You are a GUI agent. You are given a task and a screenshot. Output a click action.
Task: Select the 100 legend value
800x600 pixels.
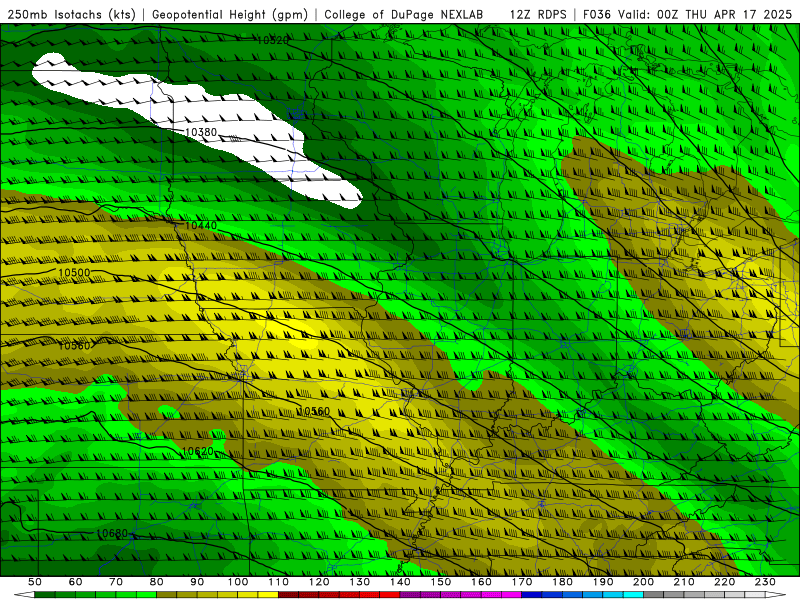click(x=238, y=582)
